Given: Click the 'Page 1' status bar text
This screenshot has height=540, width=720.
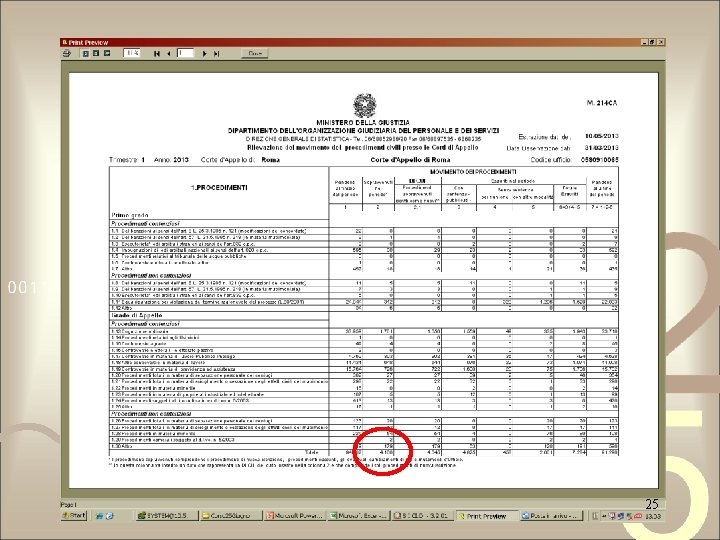Looking at the screenshot, I should click(x=69, y=504).
